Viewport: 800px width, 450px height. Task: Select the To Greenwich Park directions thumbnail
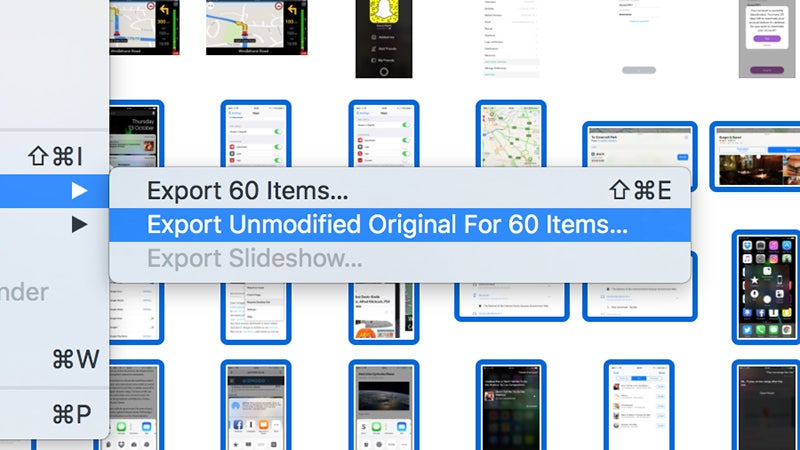click(640, 145)
